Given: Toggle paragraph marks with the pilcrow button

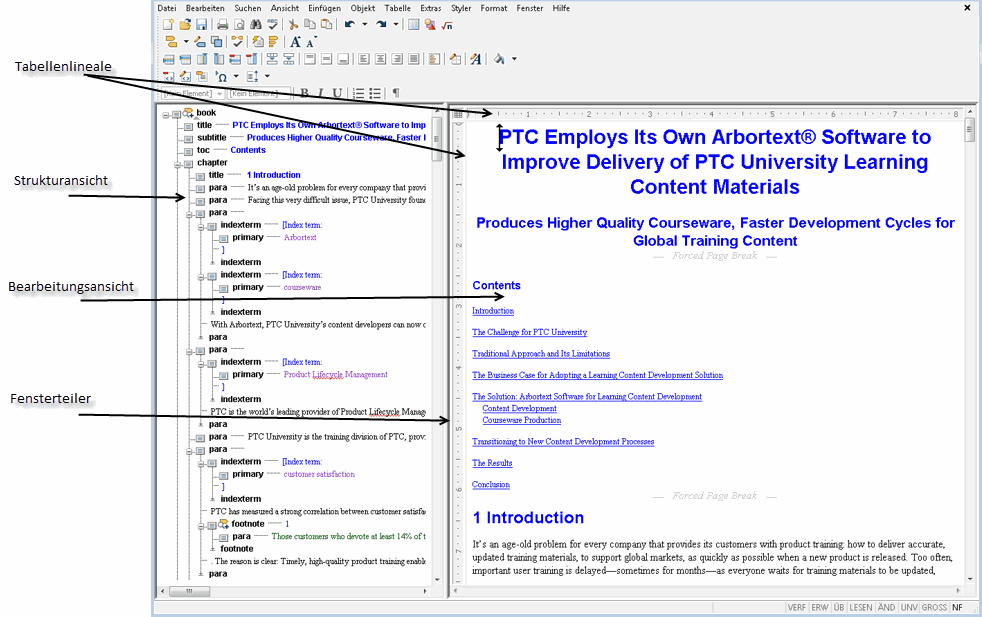Looking at the screenshot, I should 396,93.
